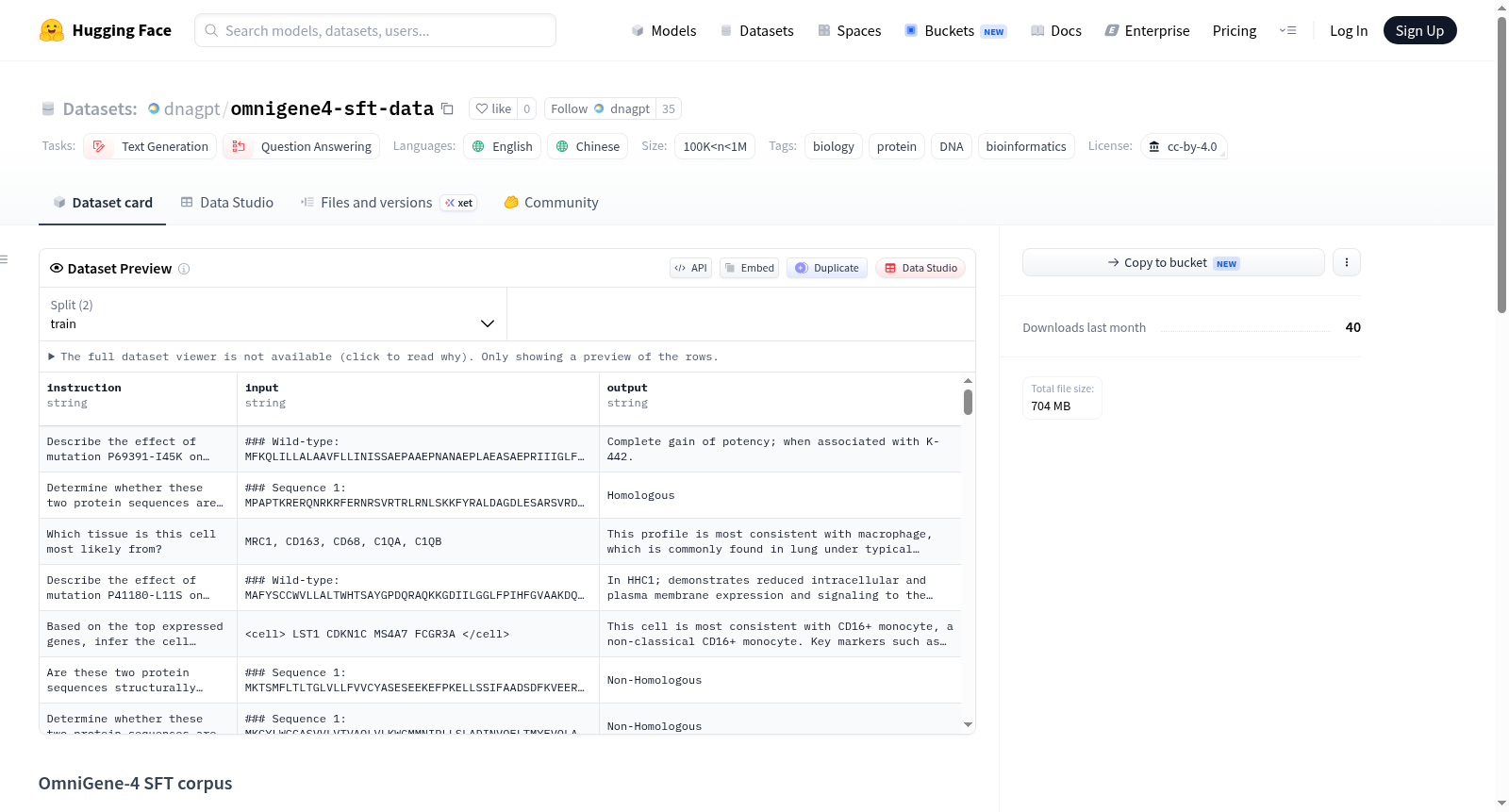Open the dnagpt owner link
This screenshot has width=1509, height=812.
pos(191,108)
